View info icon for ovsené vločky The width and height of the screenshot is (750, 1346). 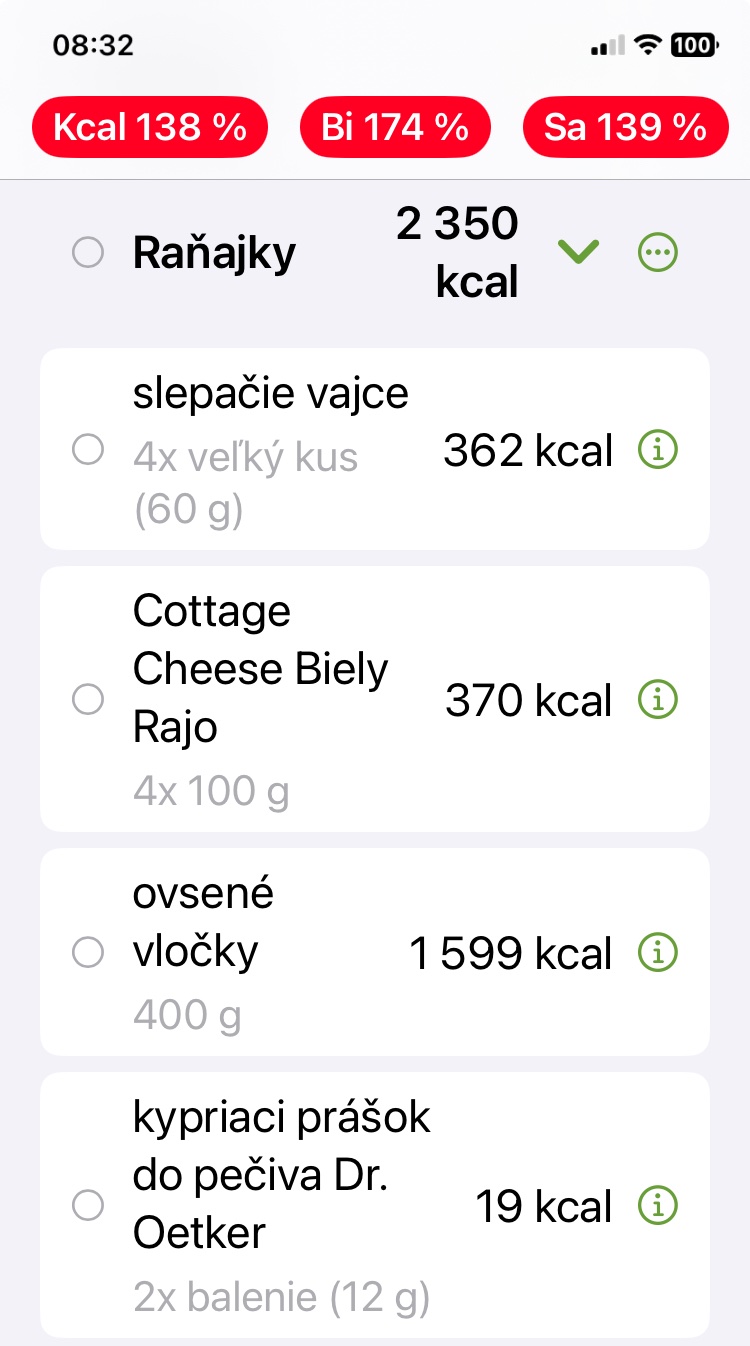(x=657, y=952)
